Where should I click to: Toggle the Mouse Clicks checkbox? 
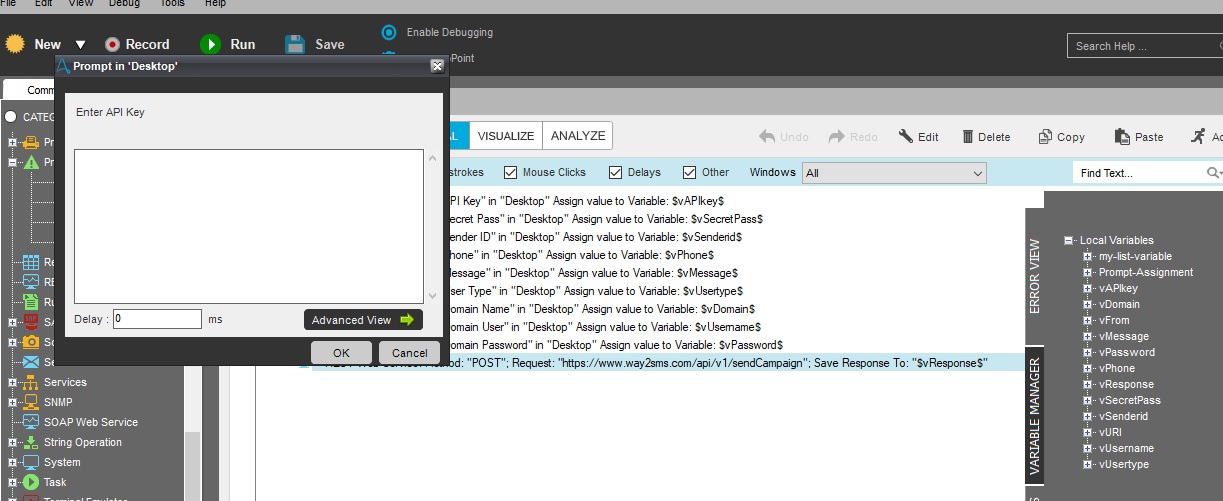click(x=511, y=172)
